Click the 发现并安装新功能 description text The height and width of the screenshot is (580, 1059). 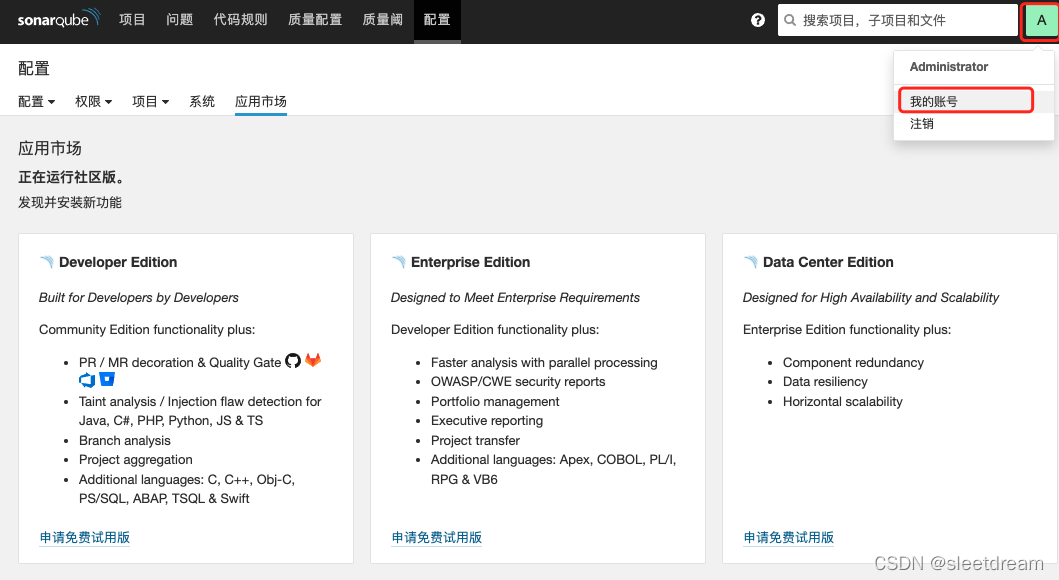click(70, 203)
